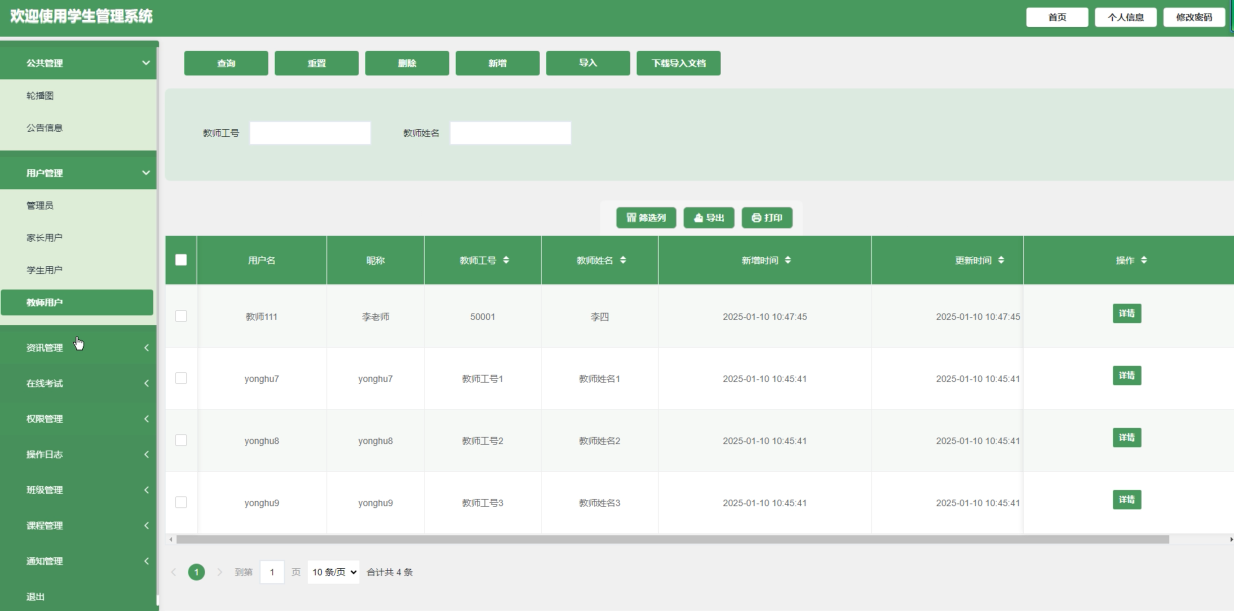
Task: Go to 首页 in top bar
Action: pos(1057,17)
